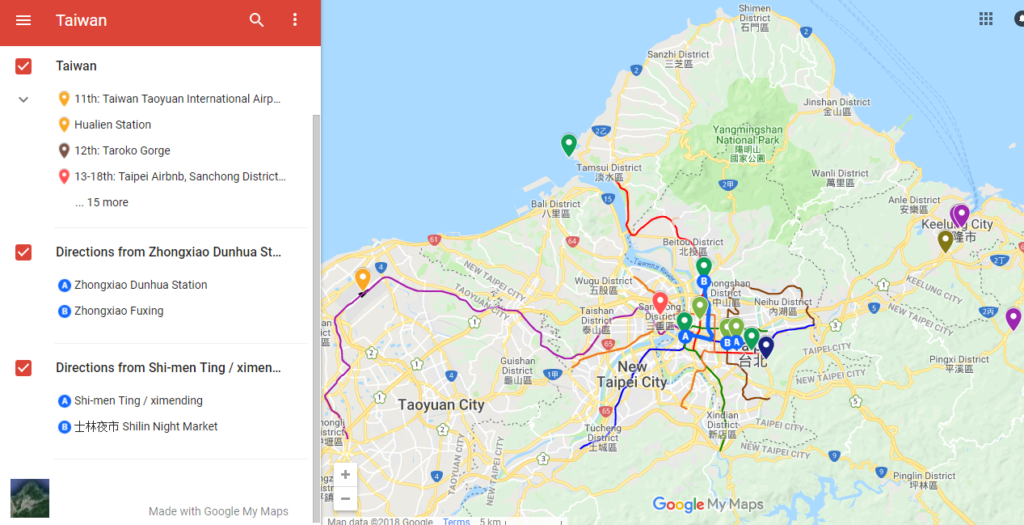1024x525 pixels.
Task: Toggle Directions from Zhongxiao Dunhua layer checkbox
Action: click(24, 252)
